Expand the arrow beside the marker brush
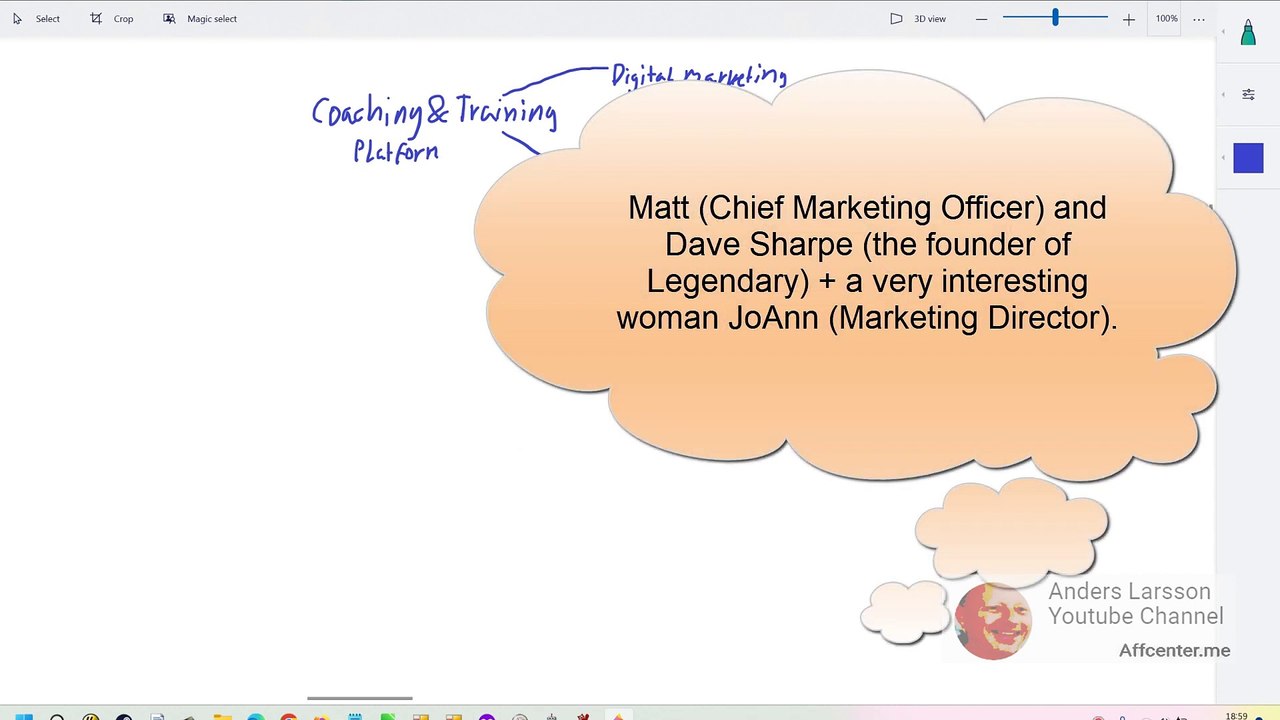 pyautogui.click(x=1224, y=32)
